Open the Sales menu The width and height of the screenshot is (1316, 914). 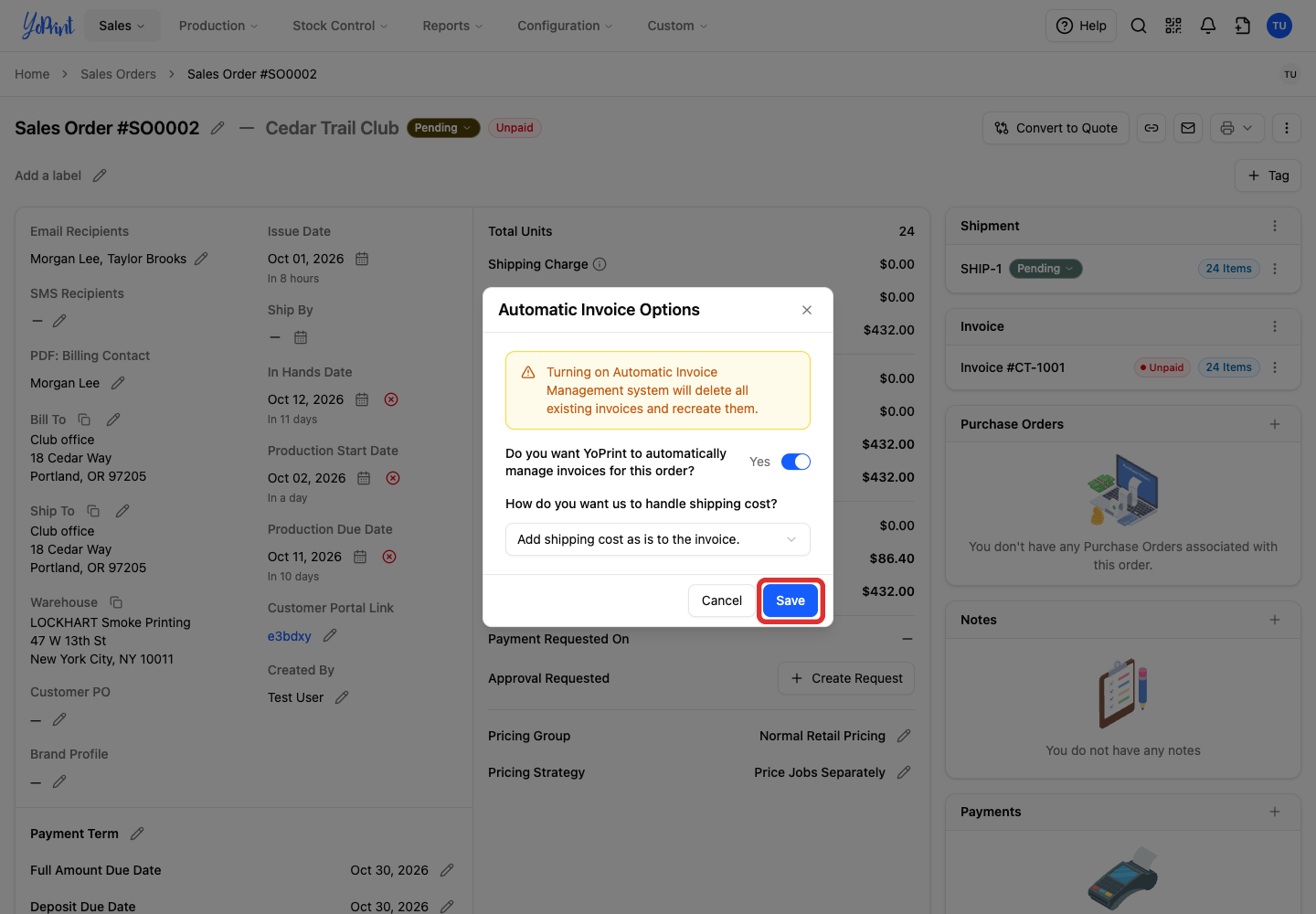coord(122,26)
